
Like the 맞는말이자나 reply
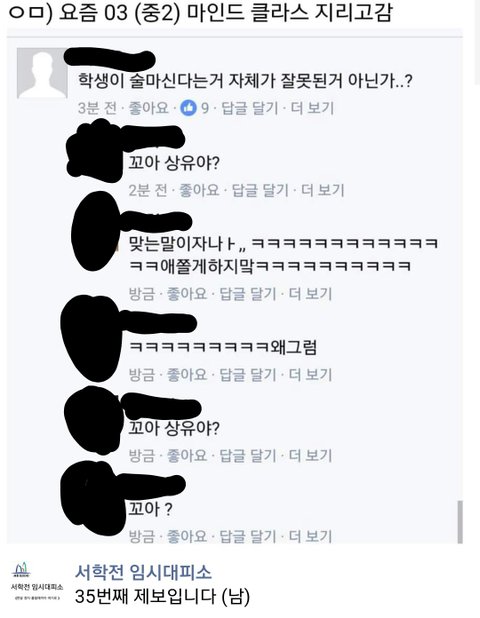pyautogui.click(x=187, y=294)
